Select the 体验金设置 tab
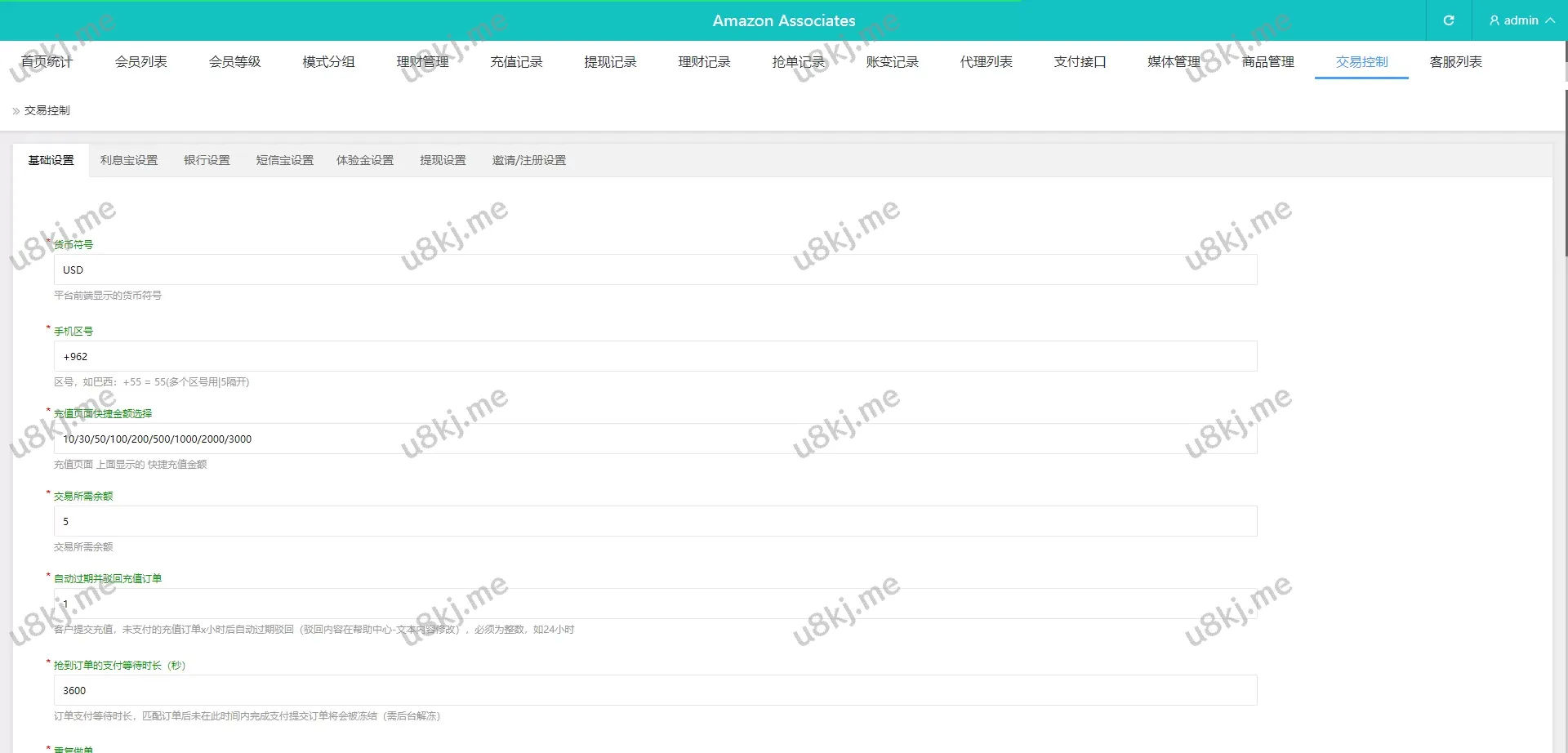Image resolution: width=1568 pixels, height=753 pixels. pyautogui.click(x=365, y=161)
